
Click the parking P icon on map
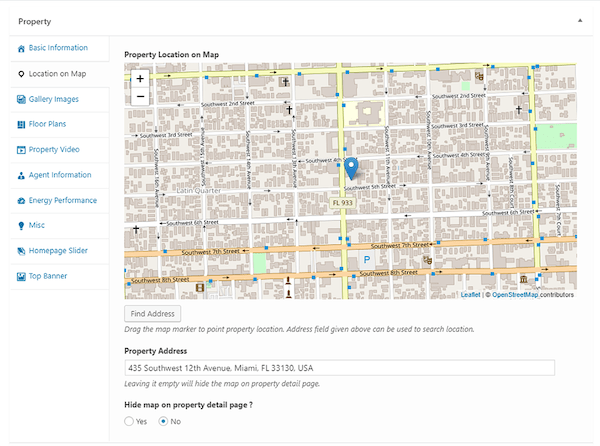[367, 260]
